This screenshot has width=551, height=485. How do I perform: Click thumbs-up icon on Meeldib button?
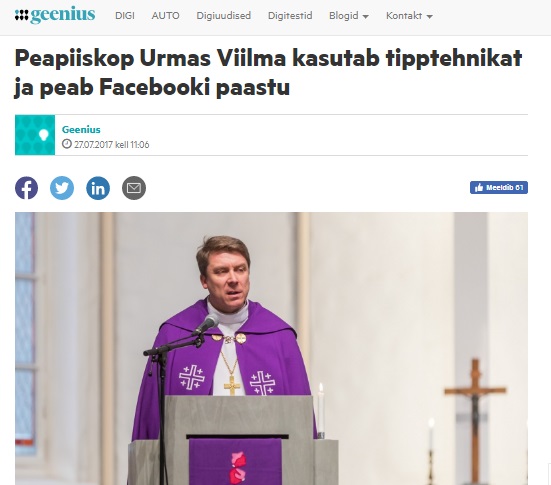click(x=479, y=188)
